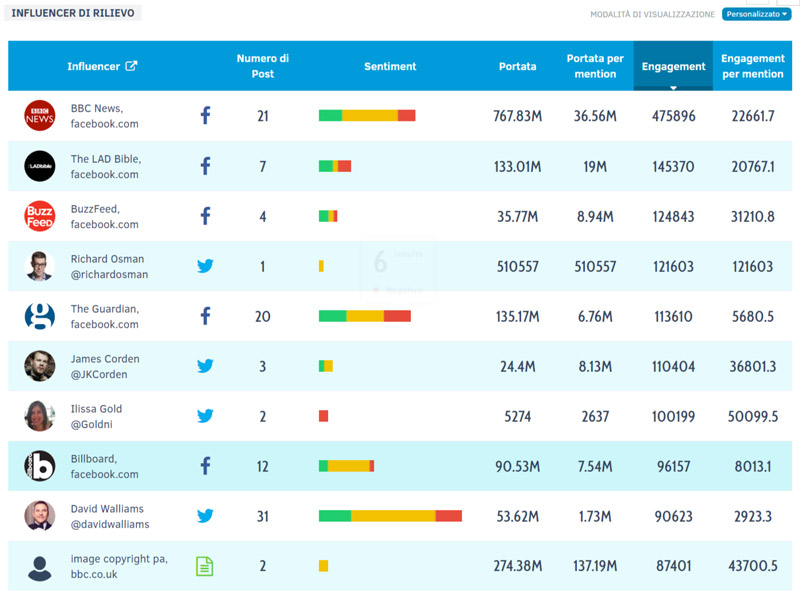Image resolution: width=800 pixels, height=606 pixels.
Task: Click The Guardian sentiment bar
Action: click(x=365, y=316)
